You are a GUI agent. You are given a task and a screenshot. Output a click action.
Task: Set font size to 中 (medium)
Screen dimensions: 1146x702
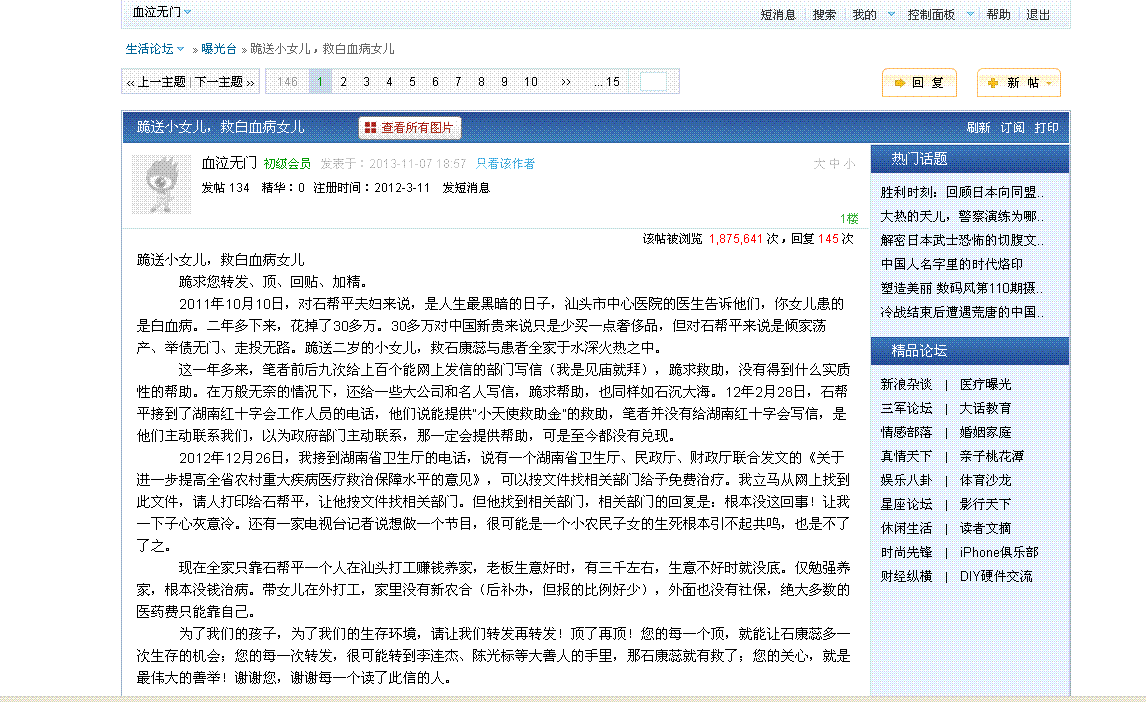[x=834, y=164]
